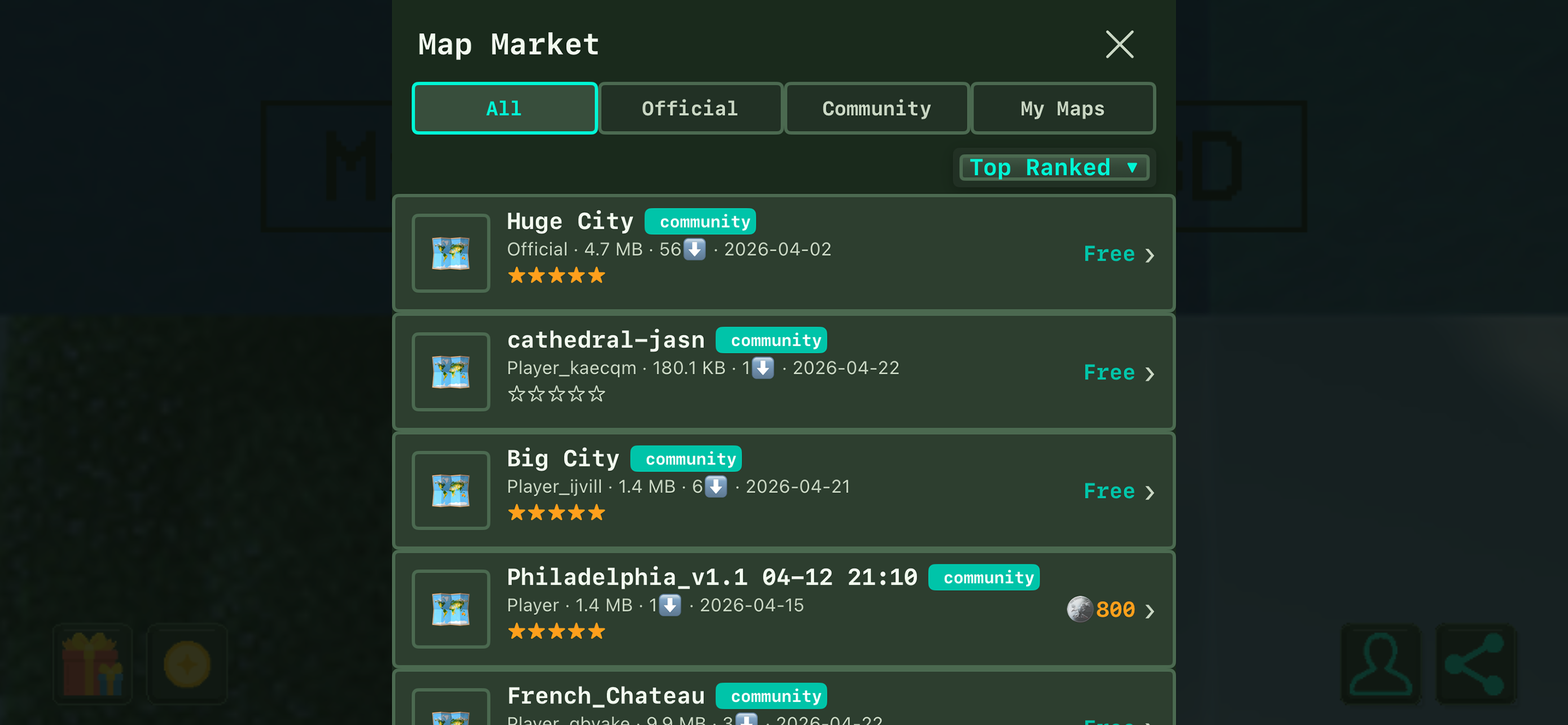Click the Player_kaecqm author name
This screenshot has width=1568, height=725.
tap(572, 368)
